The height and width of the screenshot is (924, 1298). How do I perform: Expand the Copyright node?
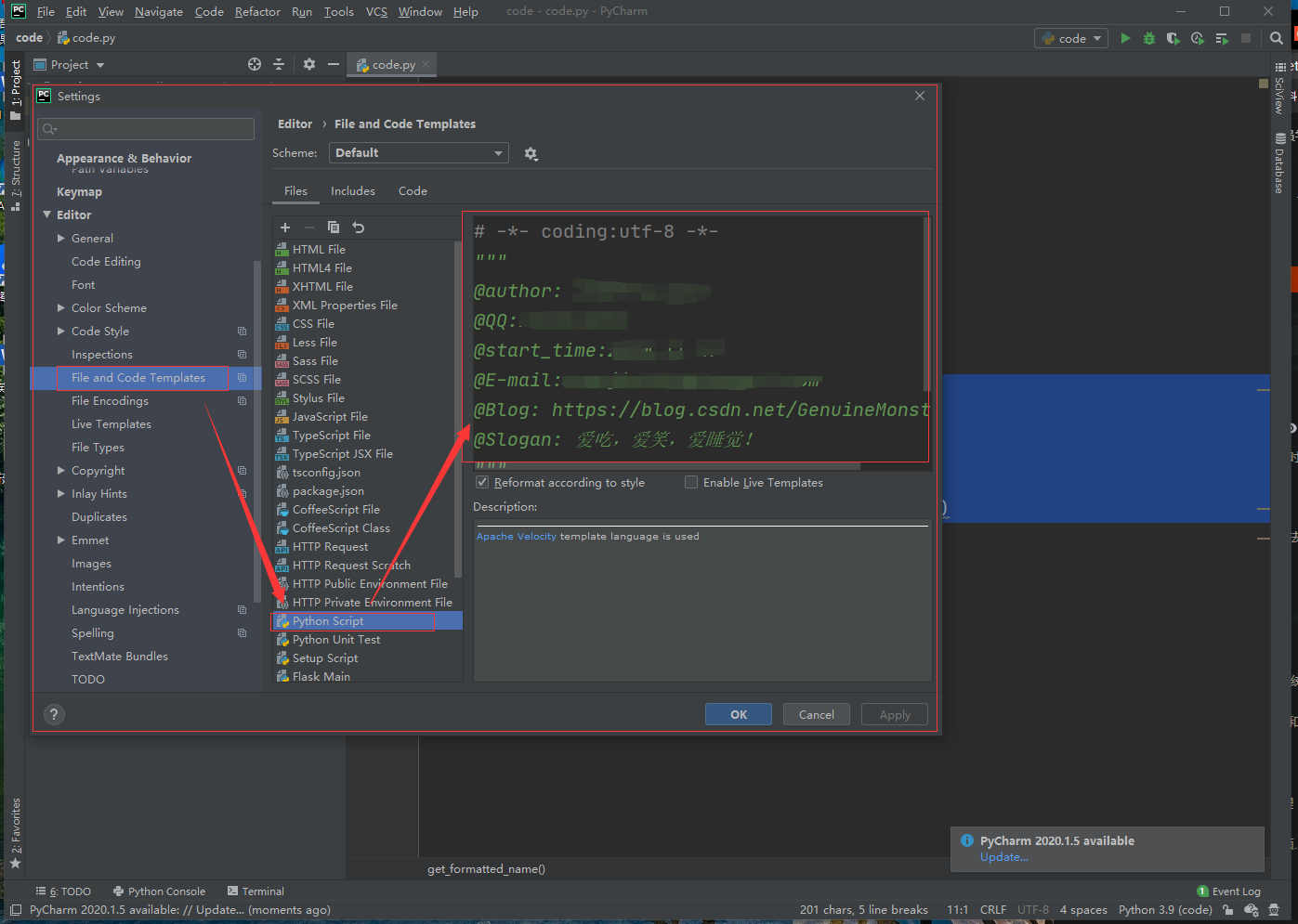point(61,471)
